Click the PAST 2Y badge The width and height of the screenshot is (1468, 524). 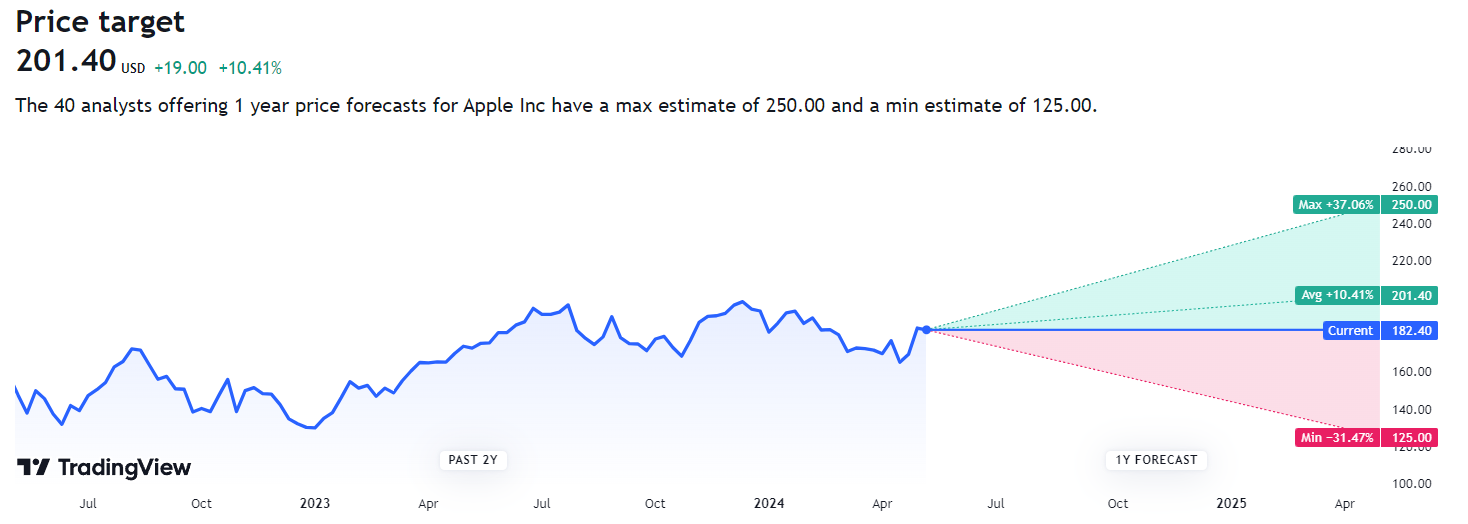tap(473, 460)
